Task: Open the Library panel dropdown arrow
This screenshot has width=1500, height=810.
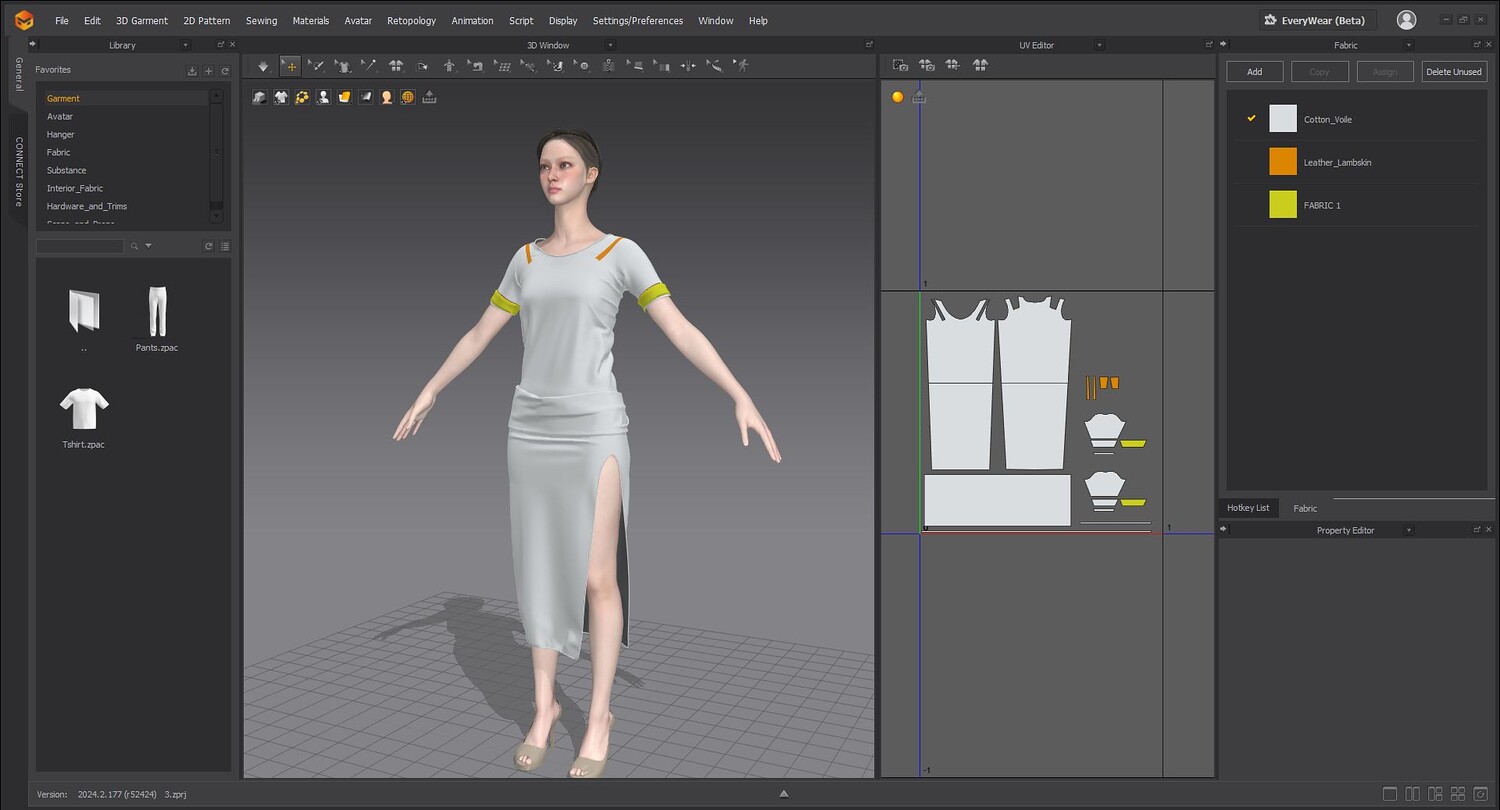Action: (185, 45)
